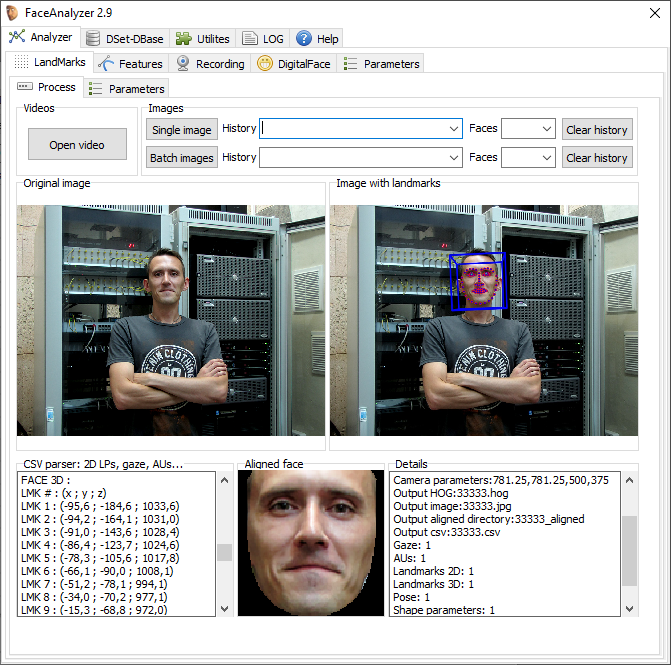The image size is (671, 665).
Task: Click the image with landmarks preview
Action: [484, 320]
